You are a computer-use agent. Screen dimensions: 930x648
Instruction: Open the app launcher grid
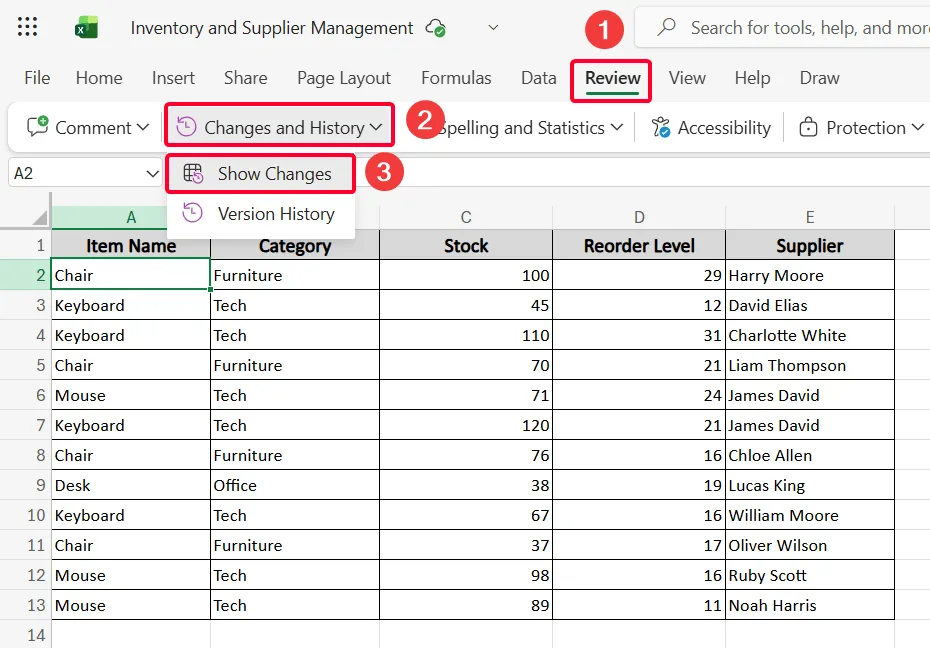[27, 27]
